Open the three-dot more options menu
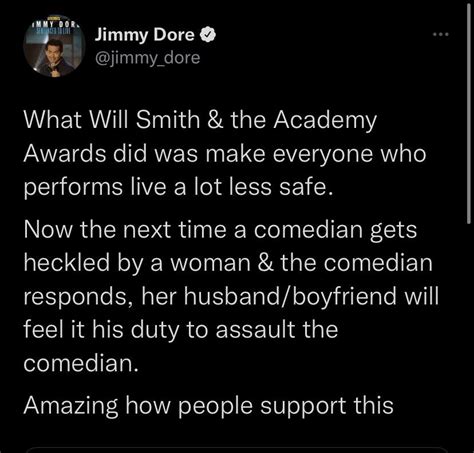This screenshot has height=453, width=474. coord(441,34)
